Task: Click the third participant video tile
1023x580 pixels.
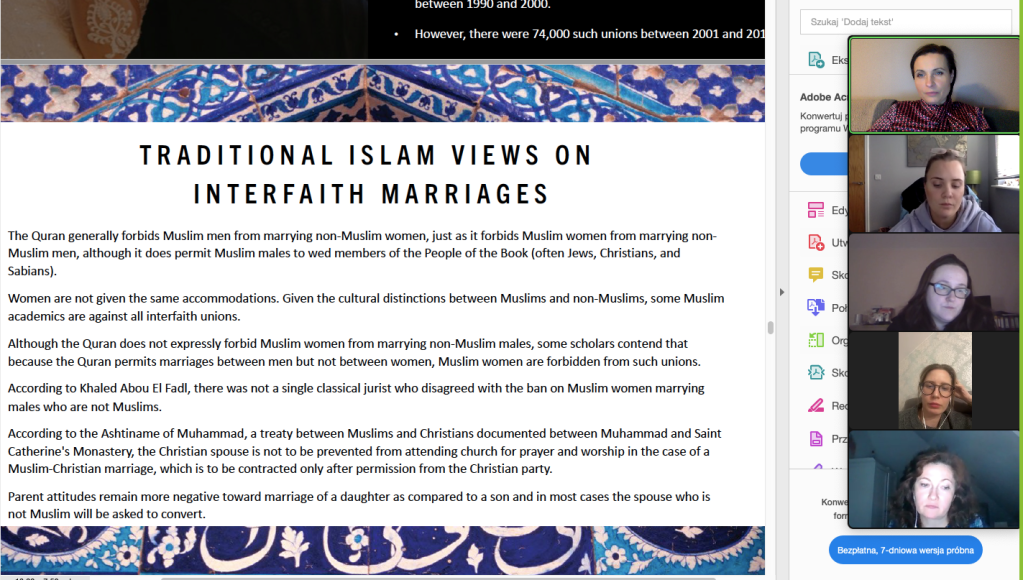Action: point(934,281)
